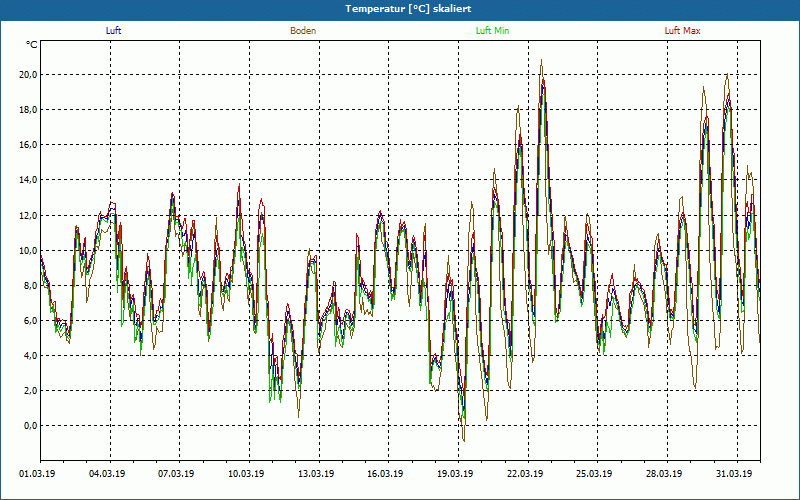Click the 16,0 y-axis value
Image resolution: width=800 pixels, height=500 pixels.
(29, 145)
